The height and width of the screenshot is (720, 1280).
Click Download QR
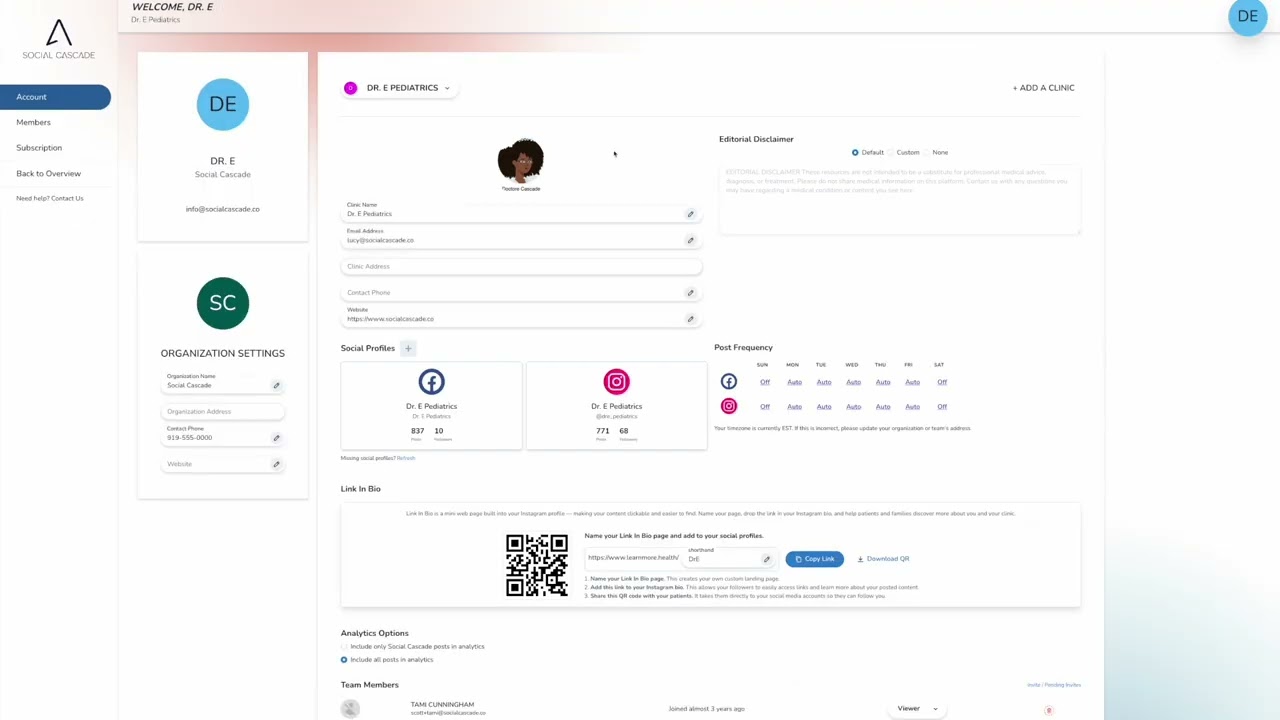click(x=883, y=559)
